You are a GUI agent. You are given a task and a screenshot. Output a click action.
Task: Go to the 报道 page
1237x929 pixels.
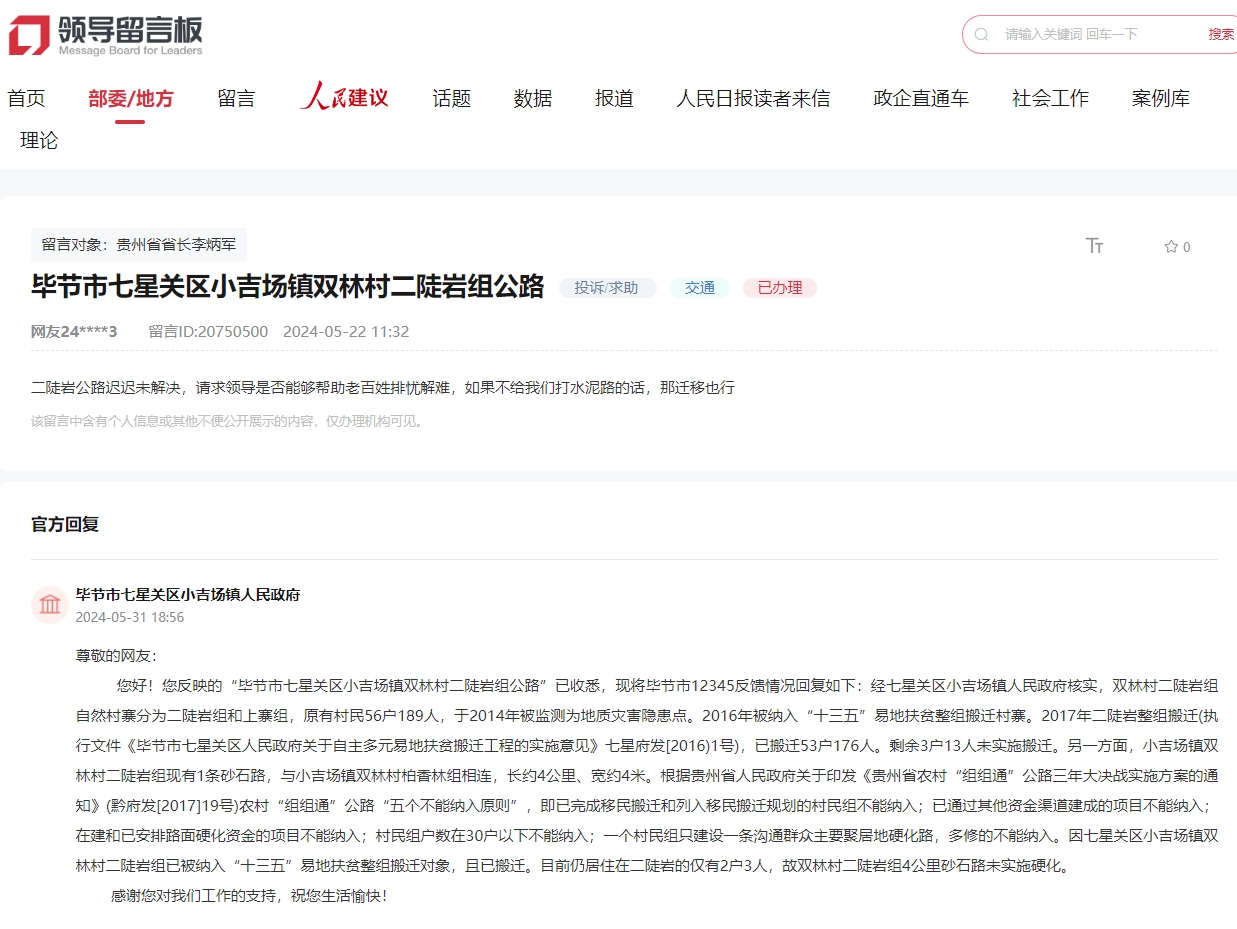coord(613,97)
